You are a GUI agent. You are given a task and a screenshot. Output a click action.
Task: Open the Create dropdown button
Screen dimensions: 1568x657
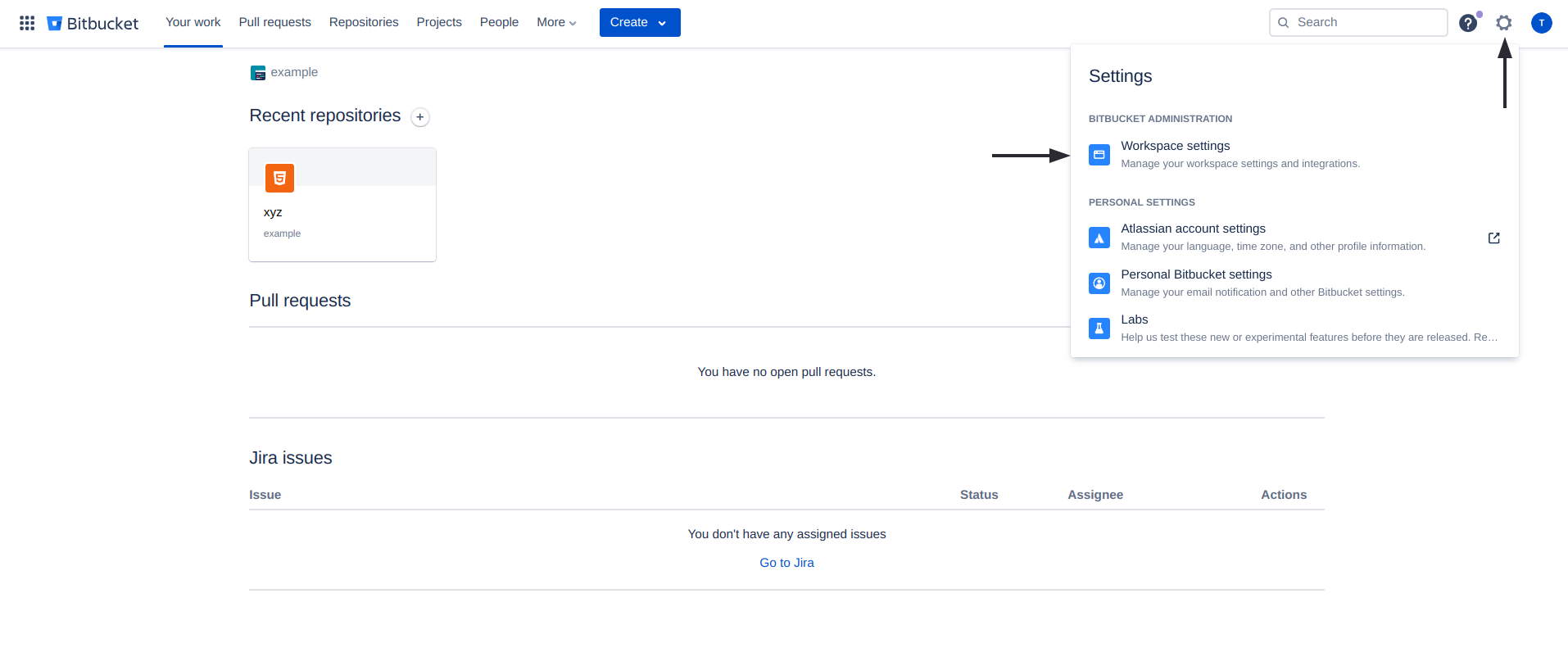[x=640, y=22]
